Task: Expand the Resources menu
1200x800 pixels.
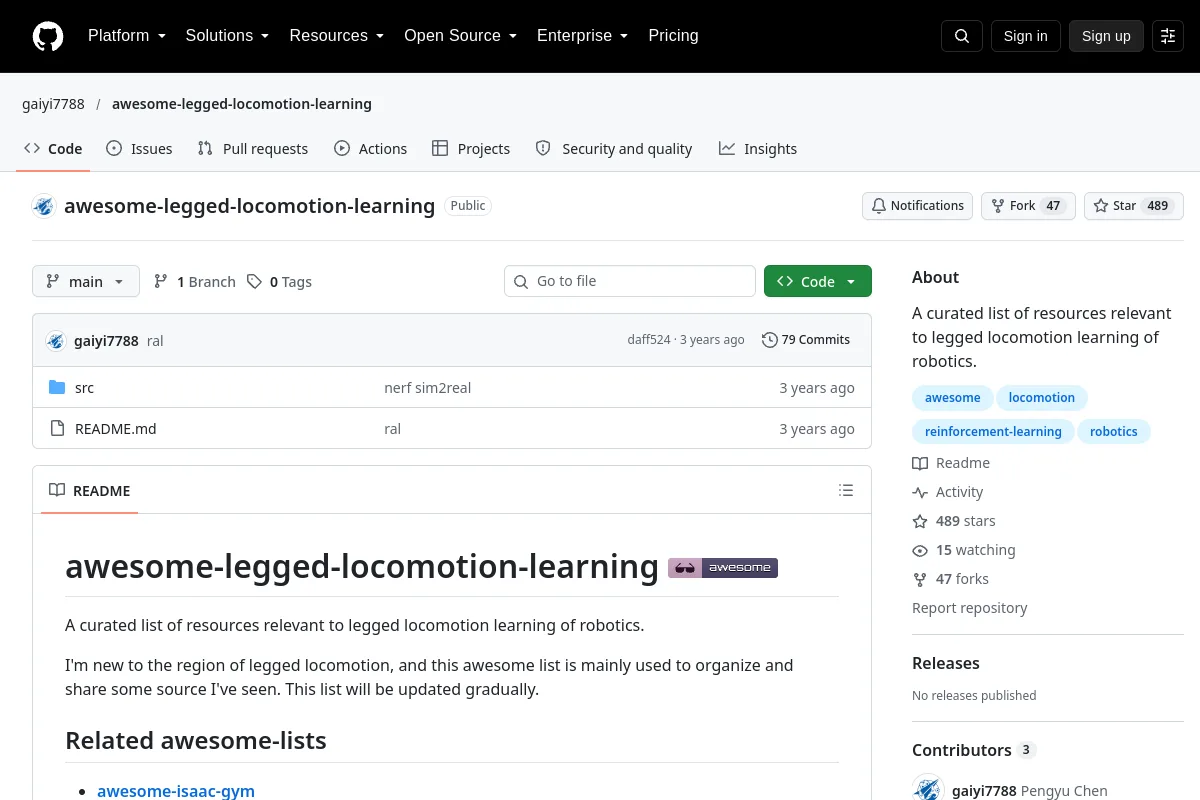Action: [337, 36]
